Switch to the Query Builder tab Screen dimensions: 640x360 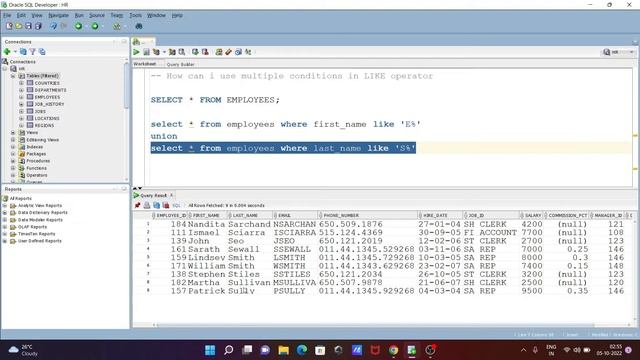click(180, 64)
